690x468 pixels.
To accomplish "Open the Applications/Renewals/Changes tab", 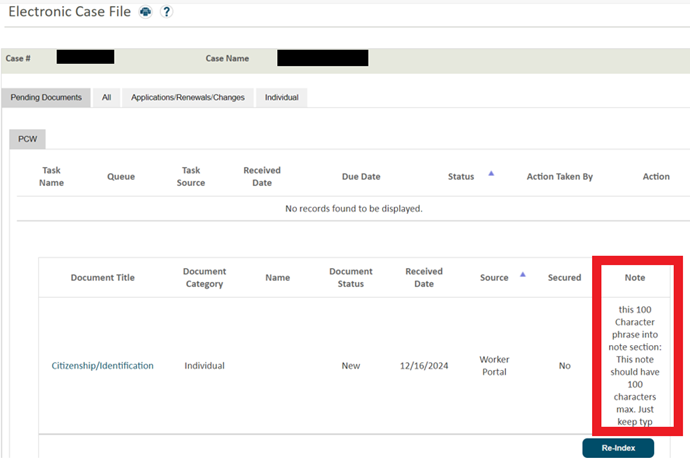I will click(188, 98).
